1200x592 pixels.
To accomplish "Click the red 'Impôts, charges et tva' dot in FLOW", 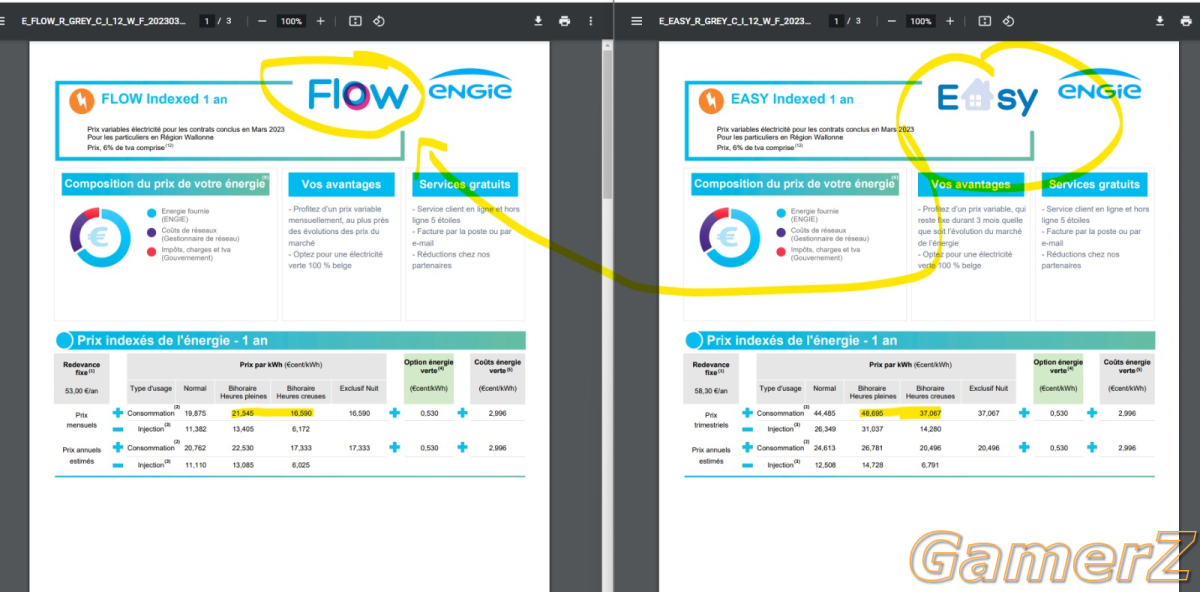I will click(151, 251).
